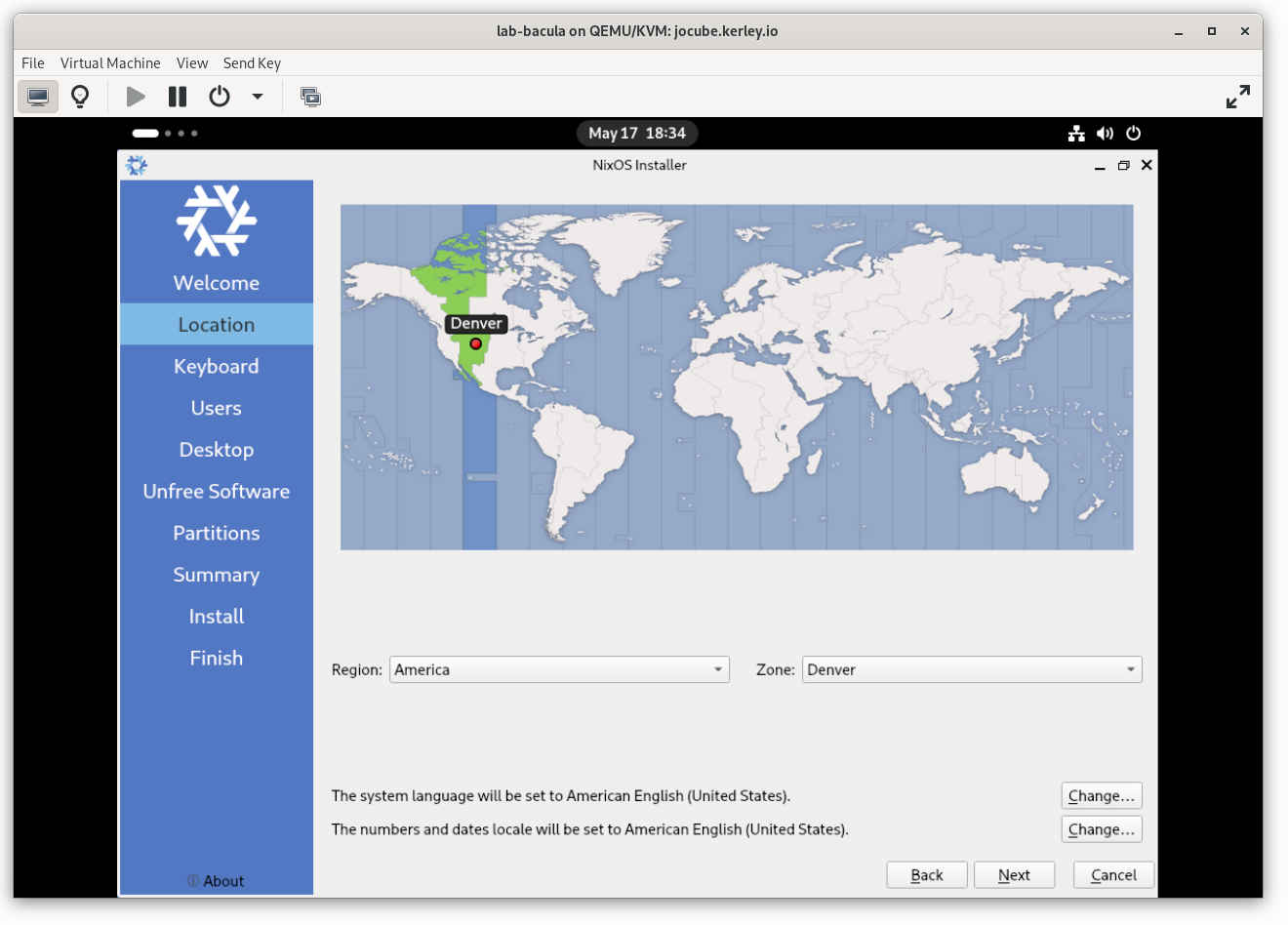This screenshot has height=925, width=1288.
Task: Open the Virtual Machine menu
Action: (x=110, y=63)
